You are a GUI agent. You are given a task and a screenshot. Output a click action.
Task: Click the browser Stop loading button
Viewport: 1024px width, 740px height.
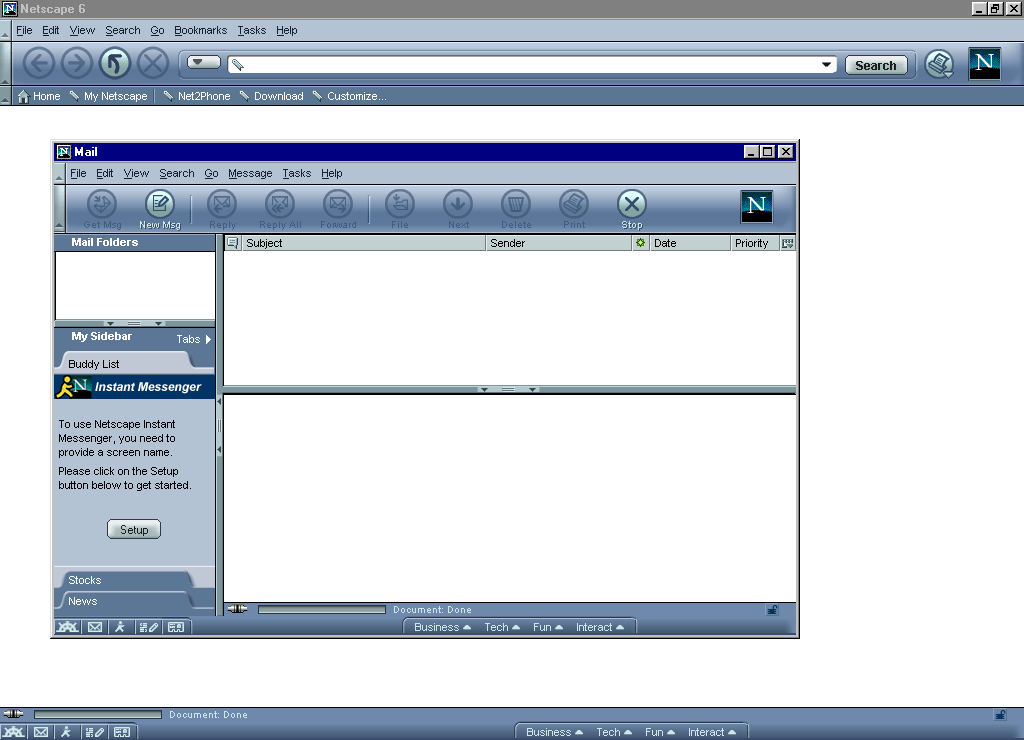[153, 64]
